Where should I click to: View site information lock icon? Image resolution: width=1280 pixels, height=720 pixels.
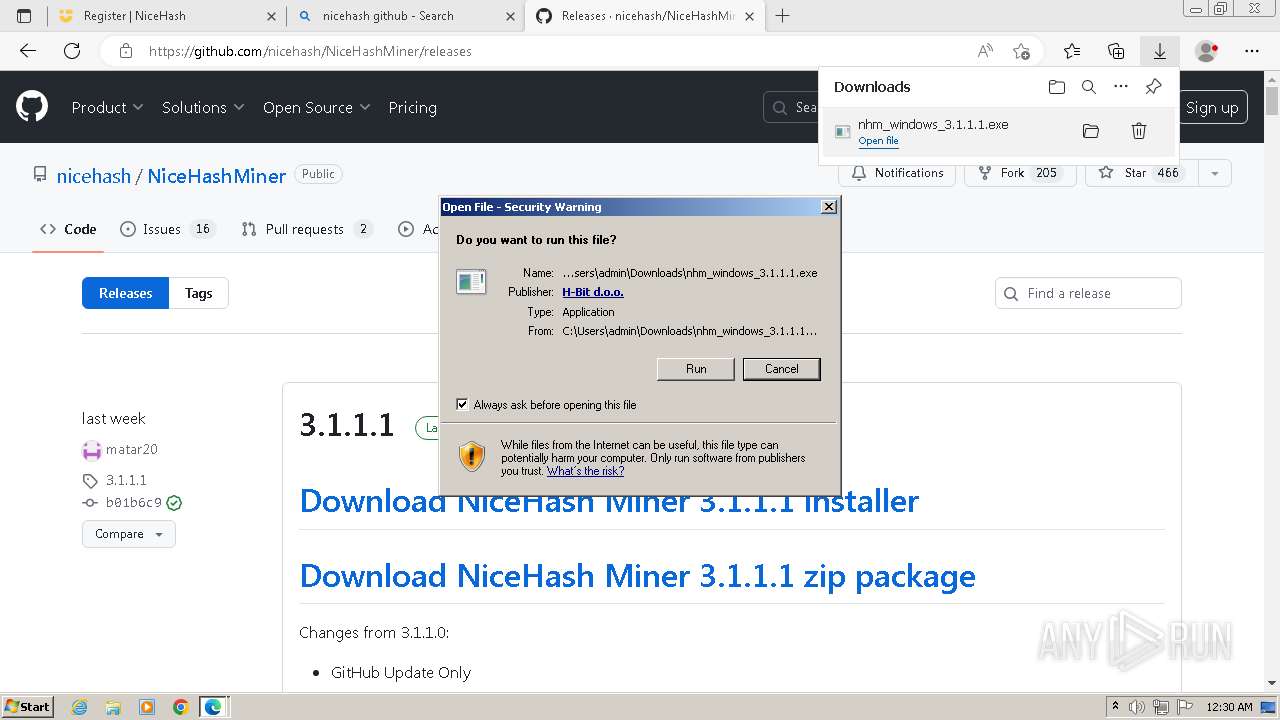125,51
